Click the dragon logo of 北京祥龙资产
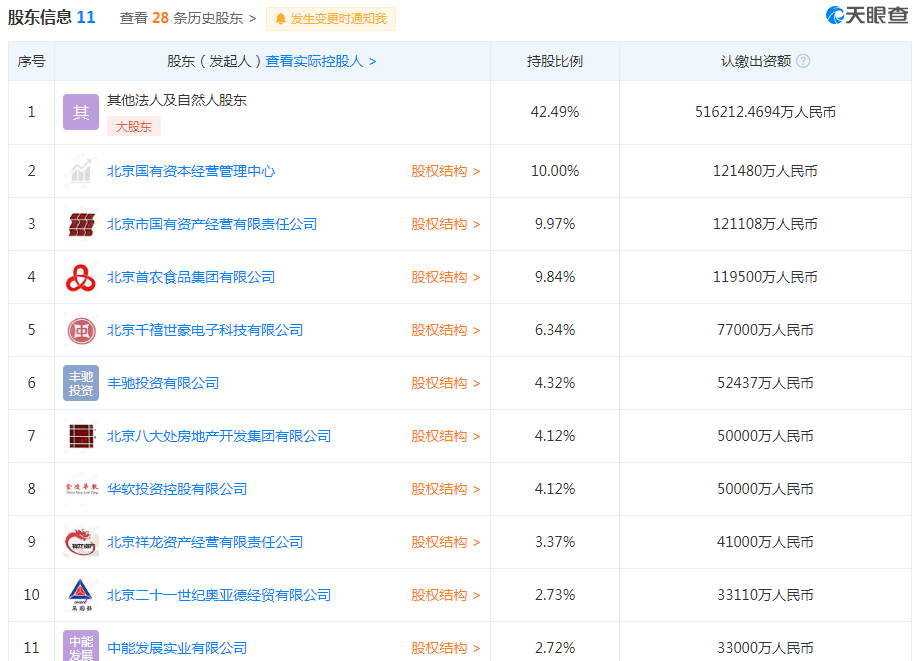Image resolution: width=923 pixels, height=661 pixels. pos(81,542)
